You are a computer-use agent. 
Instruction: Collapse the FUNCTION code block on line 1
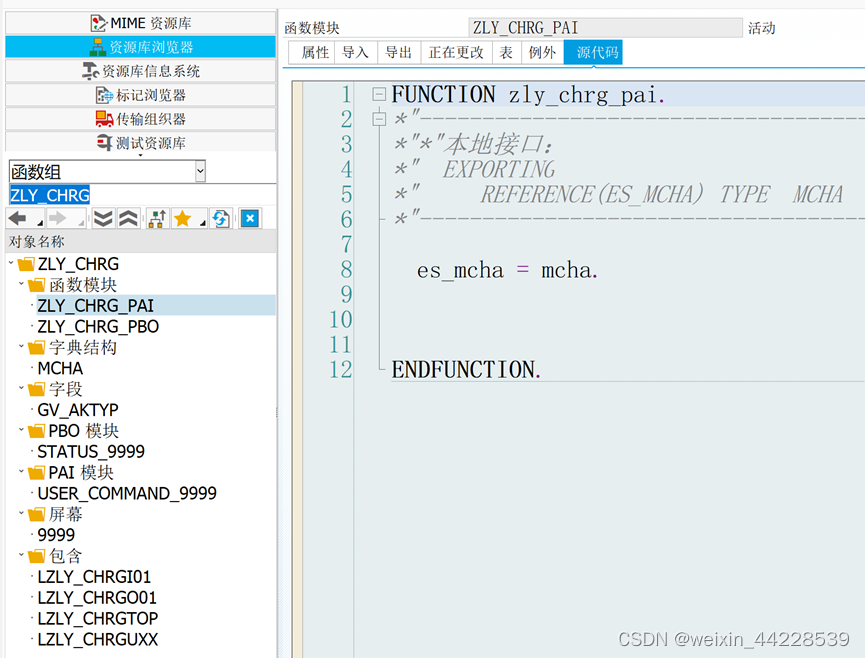[x=379, y=94]
